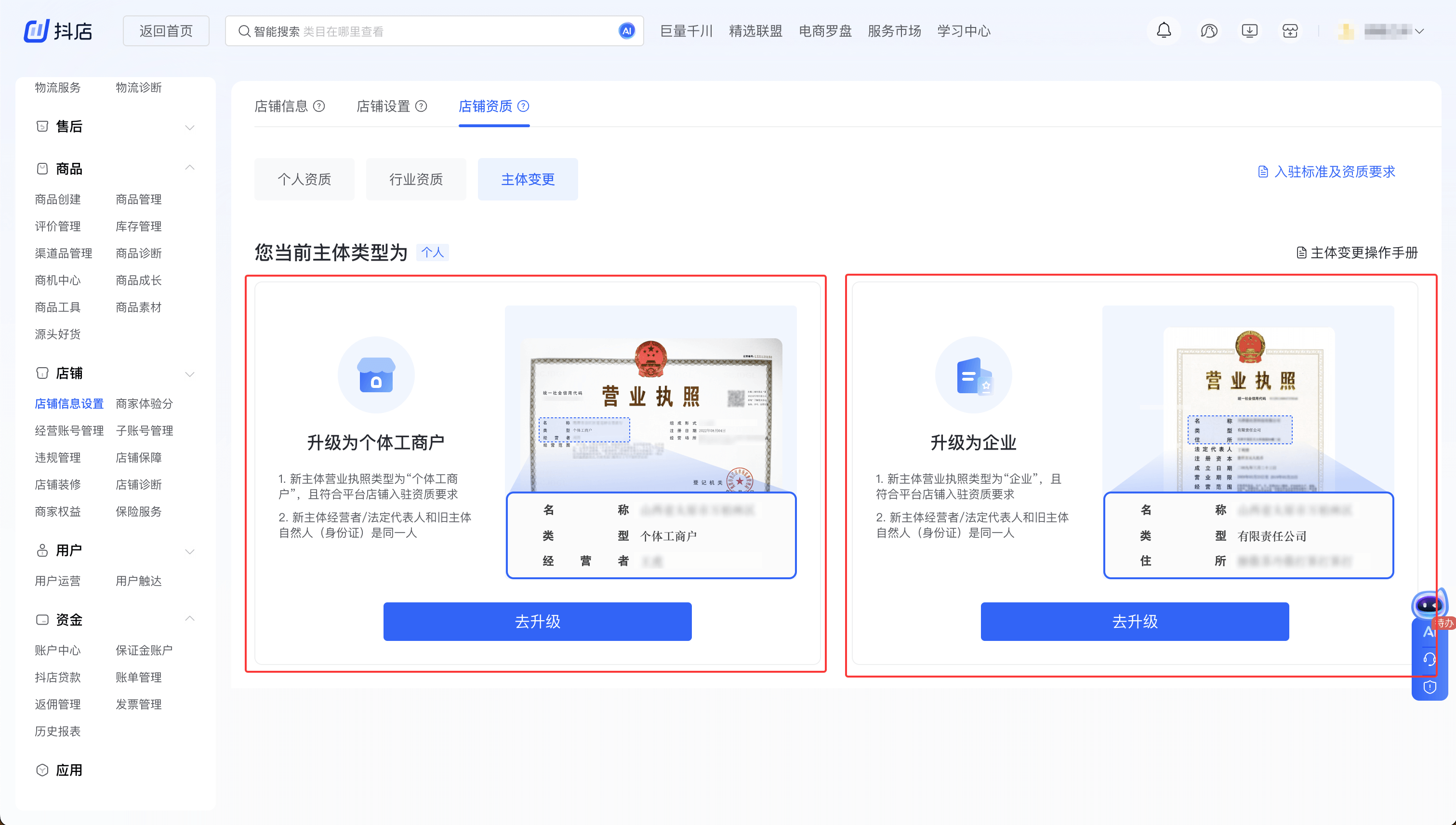
Task: Click the enterprise business license sample image
Action: tap(1248, 442)
